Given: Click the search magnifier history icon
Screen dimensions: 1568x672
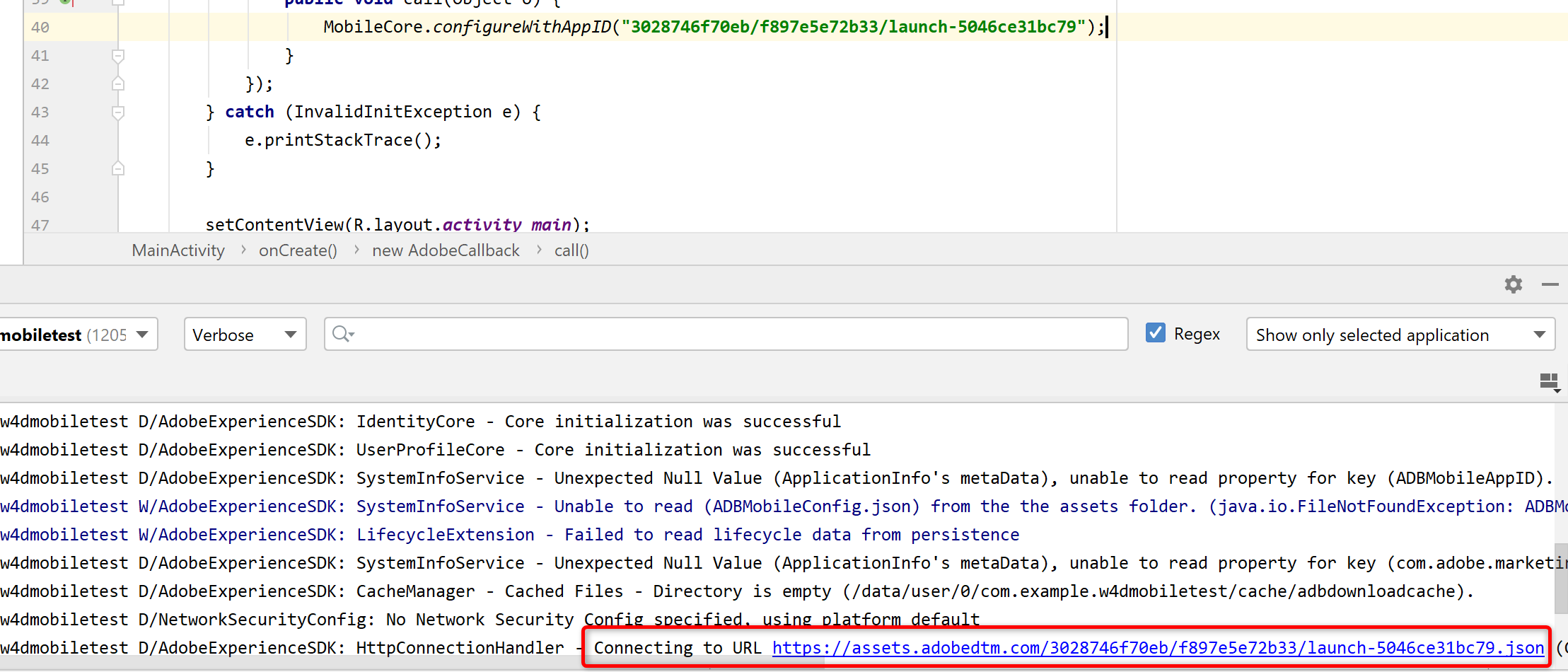Looking at the screenshot, I should click(343, 335).
